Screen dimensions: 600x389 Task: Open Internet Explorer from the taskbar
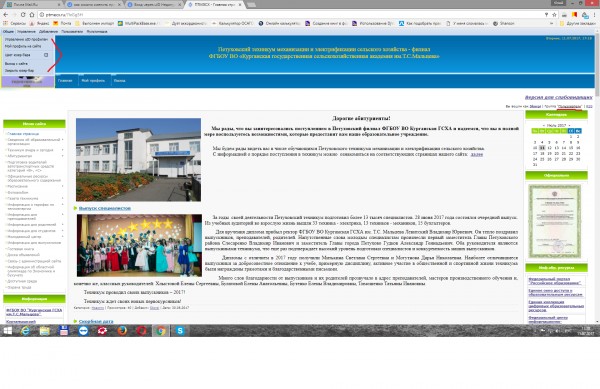coord(25,330)
